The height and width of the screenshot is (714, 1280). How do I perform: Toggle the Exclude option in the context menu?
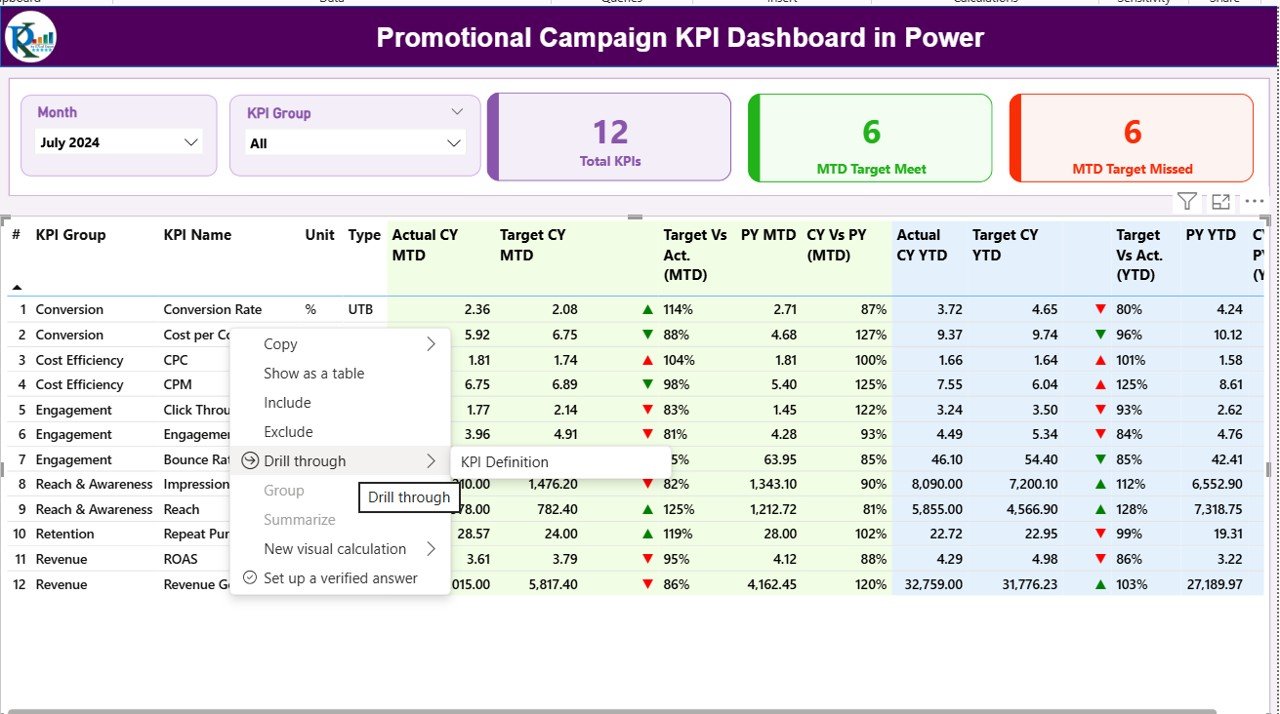coord(287,431)
